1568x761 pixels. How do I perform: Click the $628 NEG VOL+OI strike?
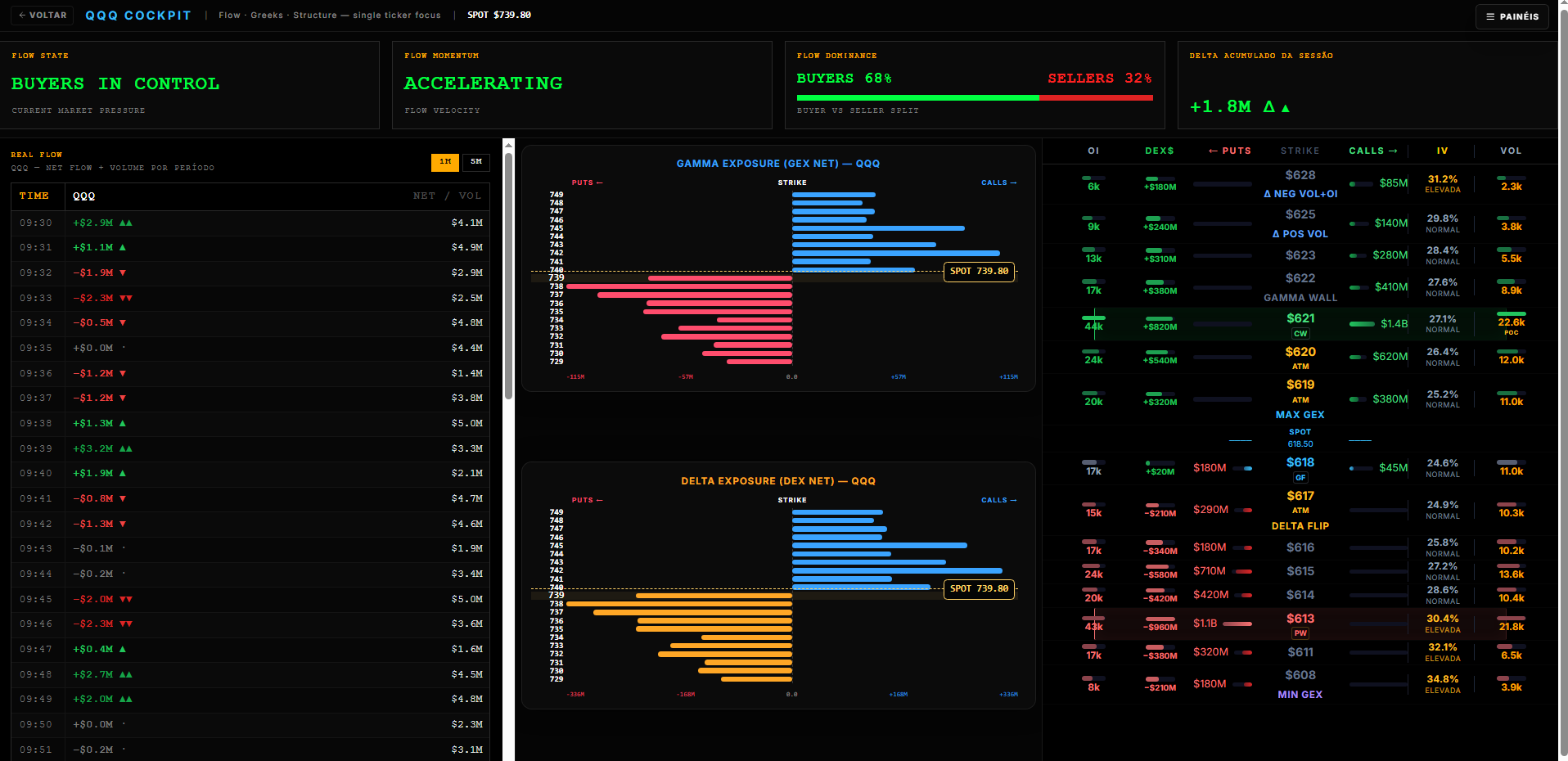1300,175
